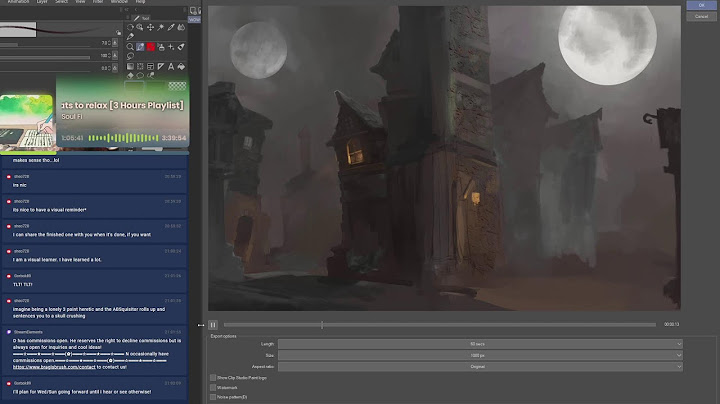Select the highlighted Pencil tool
Image resolution: width=720 pixels, height=404 pixels.
(x=140, y=47)
